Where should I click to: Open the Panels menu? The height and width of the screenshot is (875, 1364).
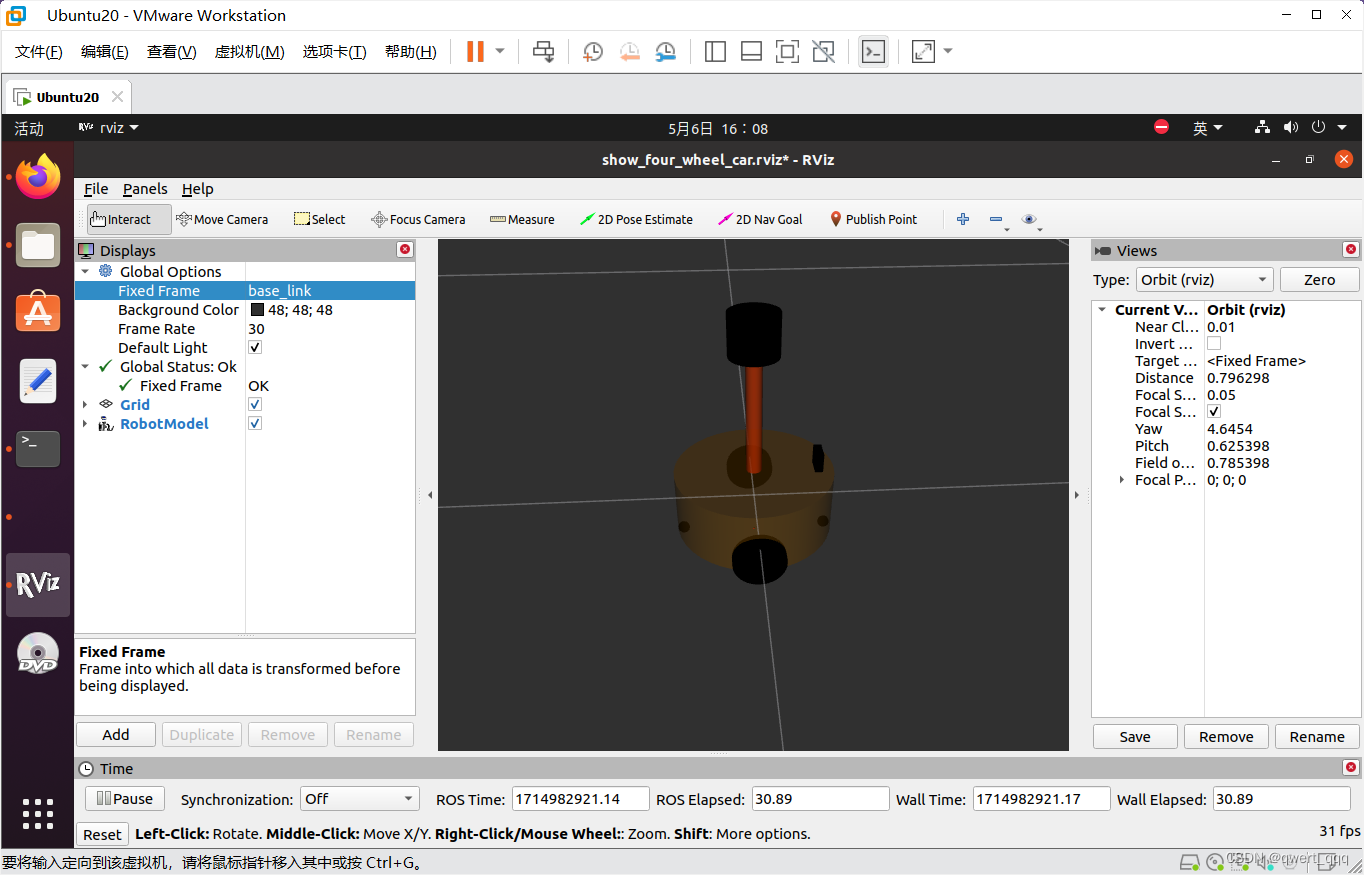pyautogui.click(x=145, y=189)
